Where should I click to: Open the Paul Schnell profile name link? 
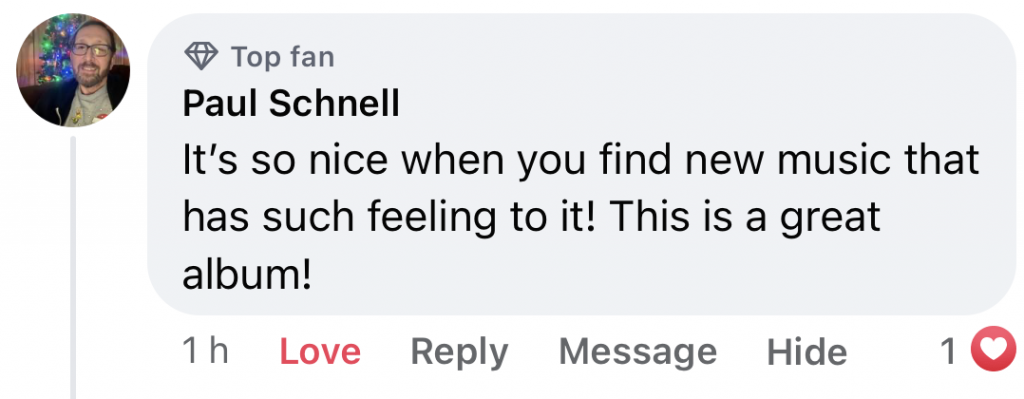(291, 103)
